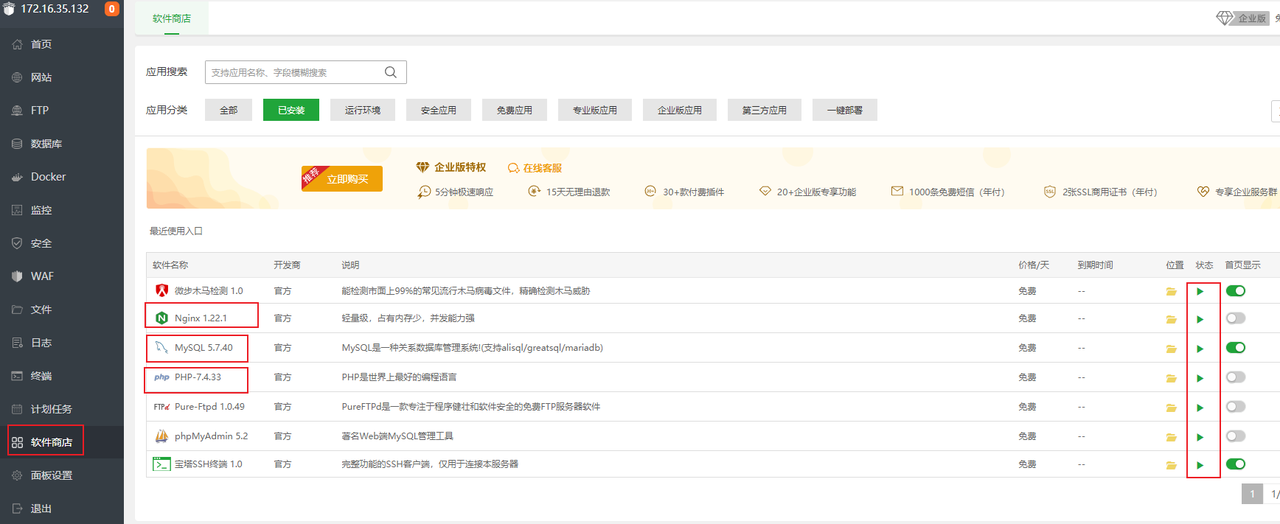
Task: Filter by 全部 category
Action: [228, 110]
